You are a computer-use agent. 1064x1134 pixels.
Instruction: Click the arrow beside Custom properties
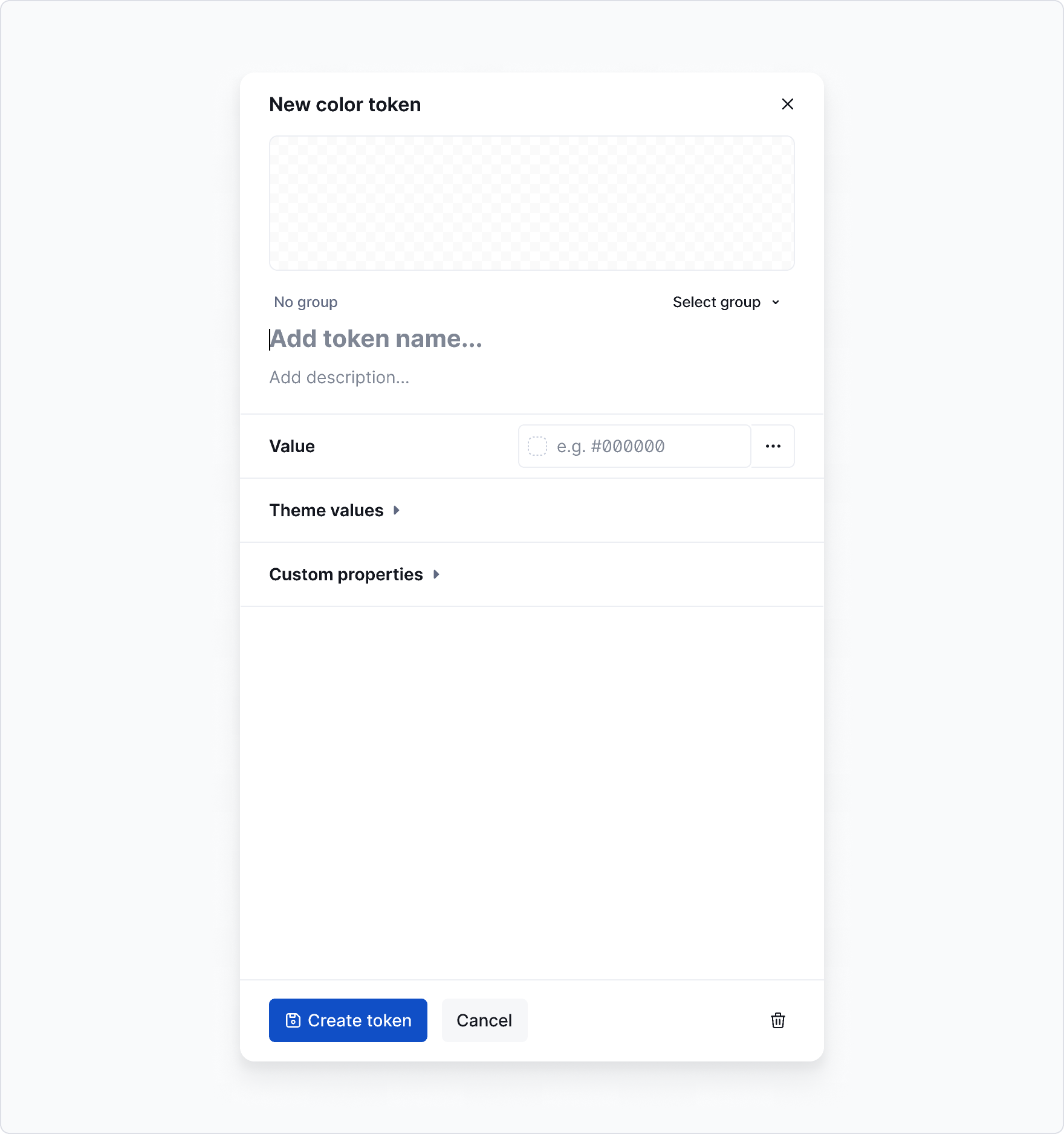pyautogui.click(x=436, y=574)
